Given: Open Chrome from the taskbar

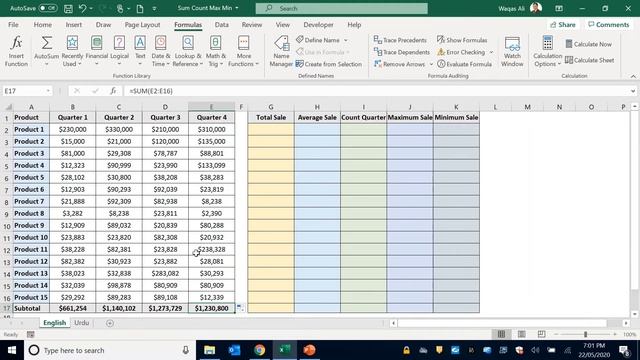Looking at the screenshot, I should (x=260, y=350).
